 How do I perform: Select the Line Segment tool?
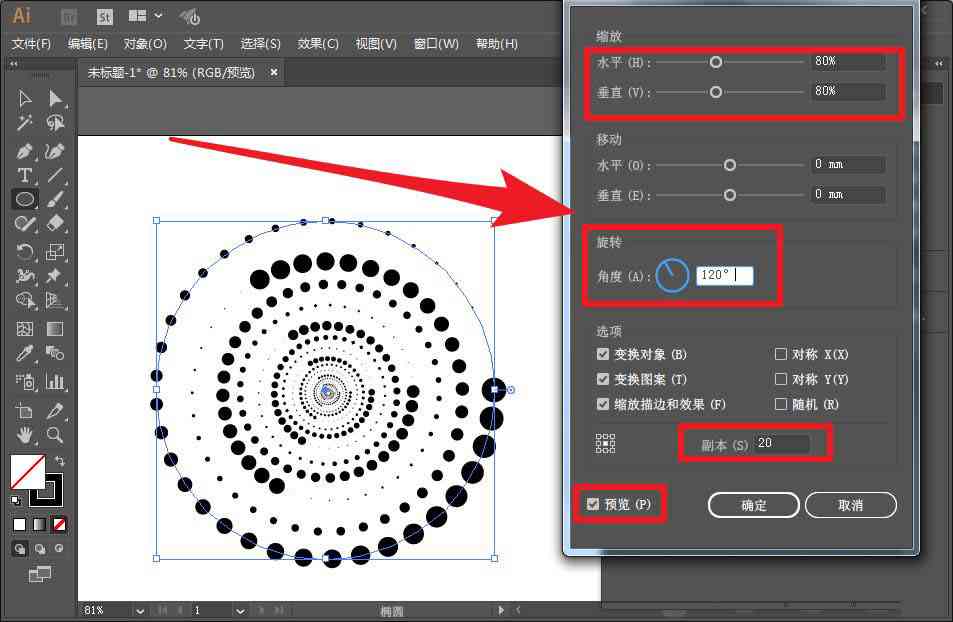[55, 175]
